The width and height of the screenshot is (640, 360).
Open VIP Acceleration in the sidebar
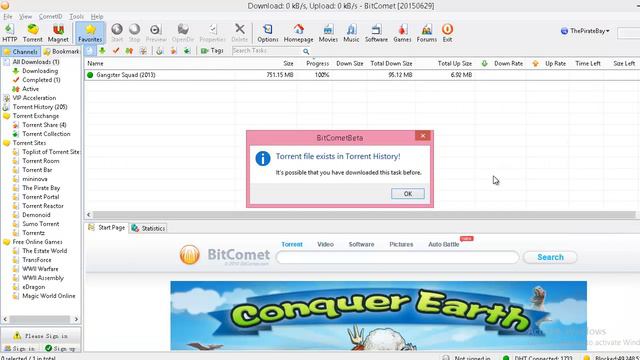pos(34,98)
